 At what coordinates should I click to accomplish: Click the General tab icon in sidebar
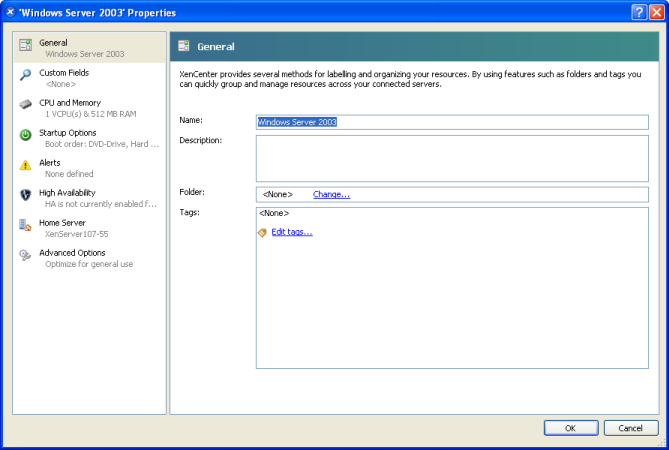pyautogui.click(x=26, y=44)
